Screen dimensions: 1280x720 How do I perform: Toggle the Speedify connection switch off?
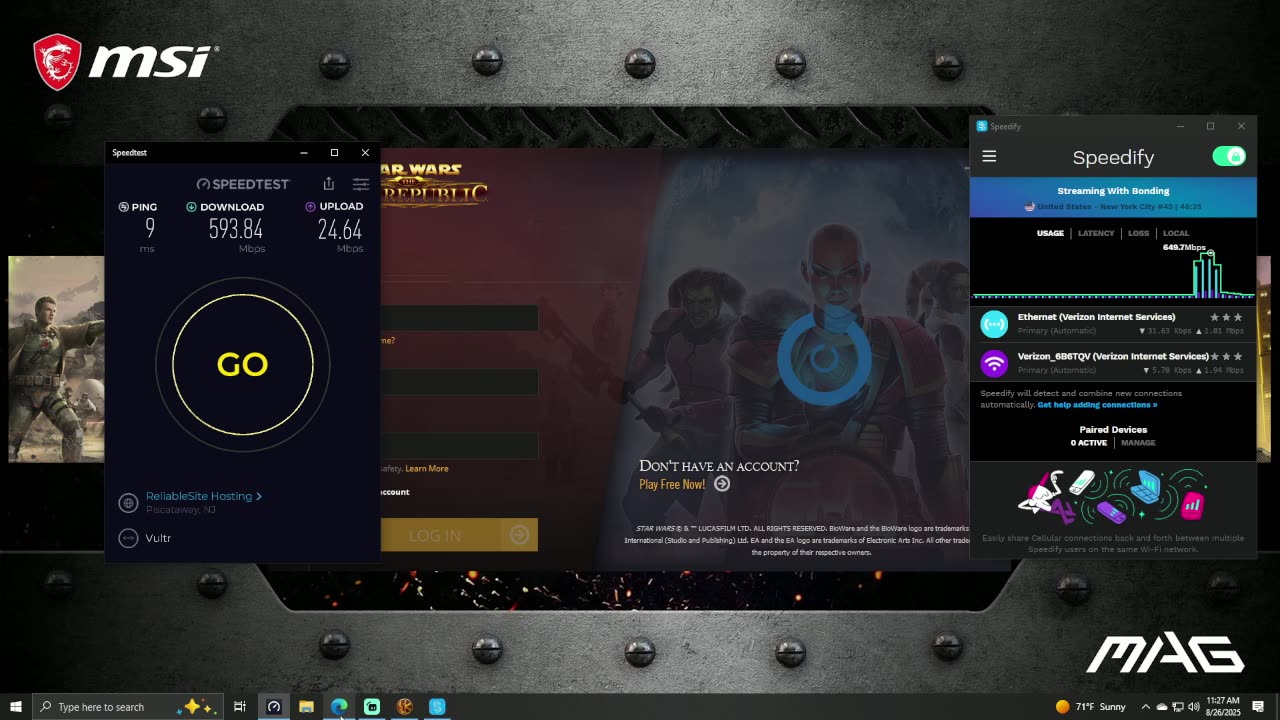click(1228, 157)
